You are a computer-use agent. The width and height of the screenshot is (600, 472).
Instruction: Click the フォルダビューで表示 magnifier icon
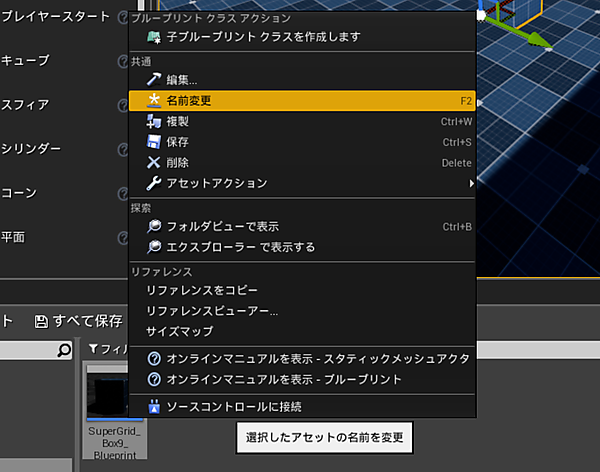click(153, 226)
